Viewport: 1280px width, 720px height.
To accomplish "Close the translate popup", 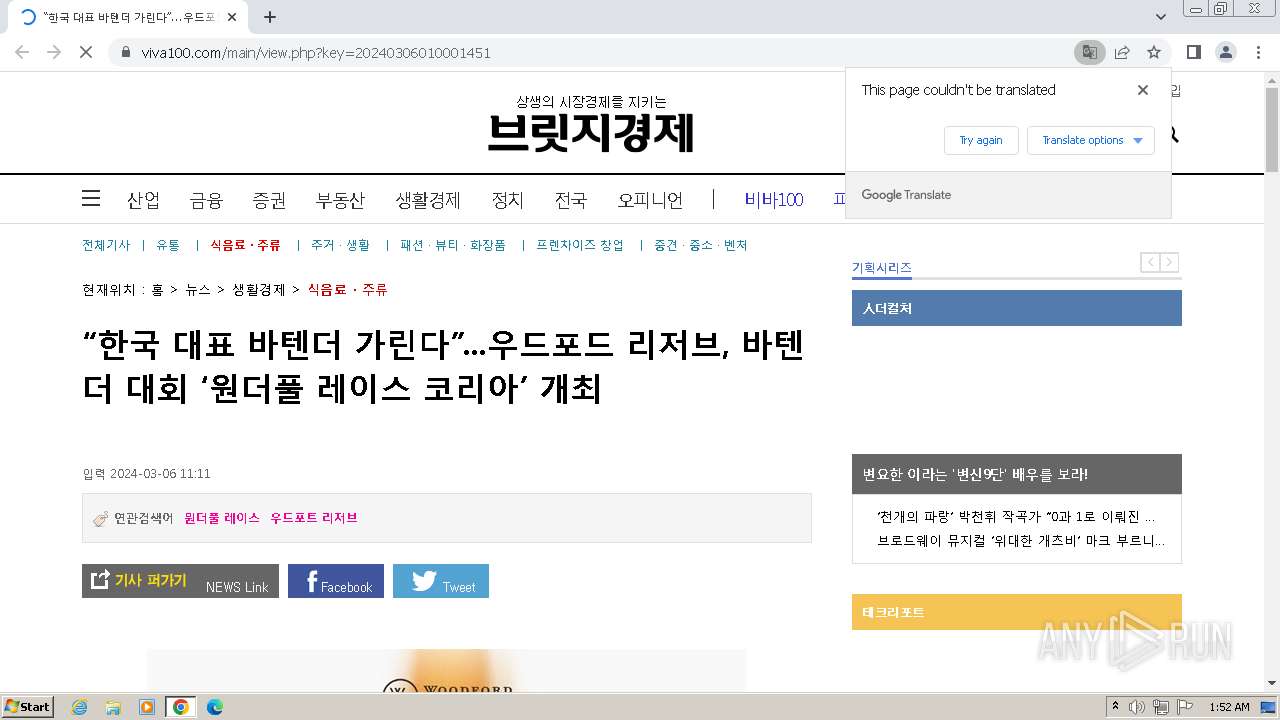I will [x=1143, y=90].
